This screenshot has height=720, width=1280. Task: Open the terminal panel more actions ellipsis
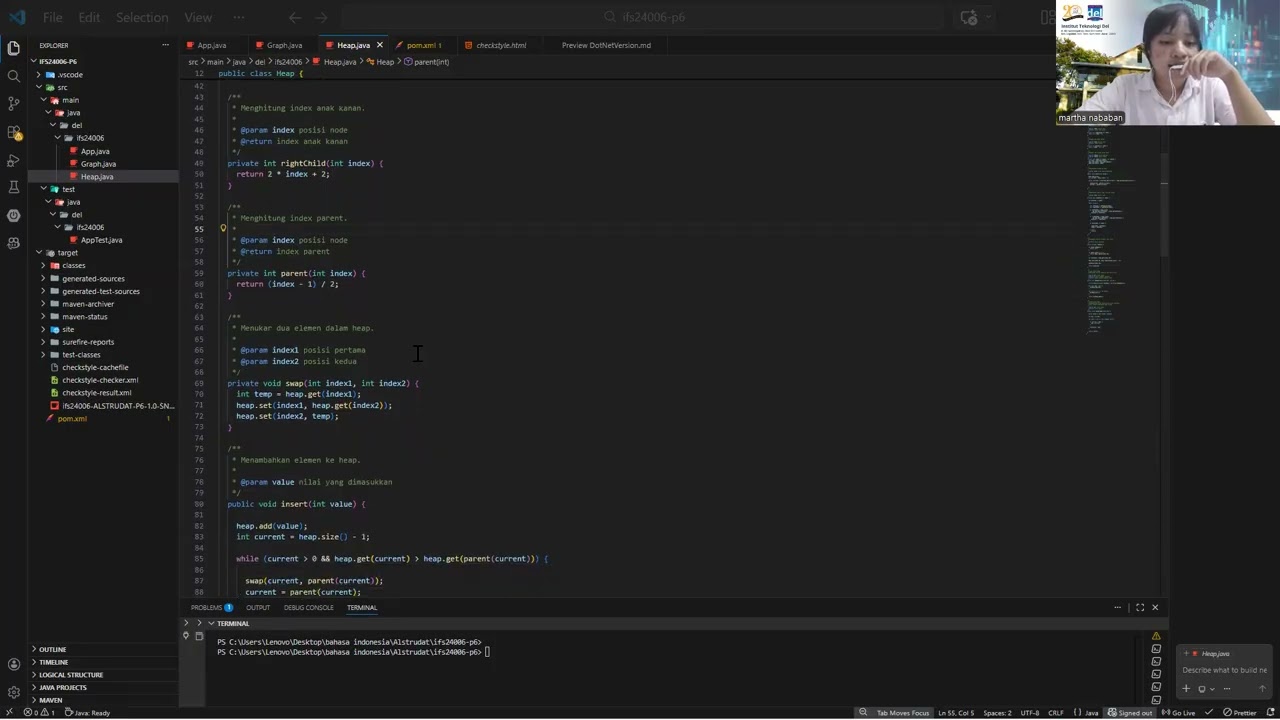(1118, 607)
